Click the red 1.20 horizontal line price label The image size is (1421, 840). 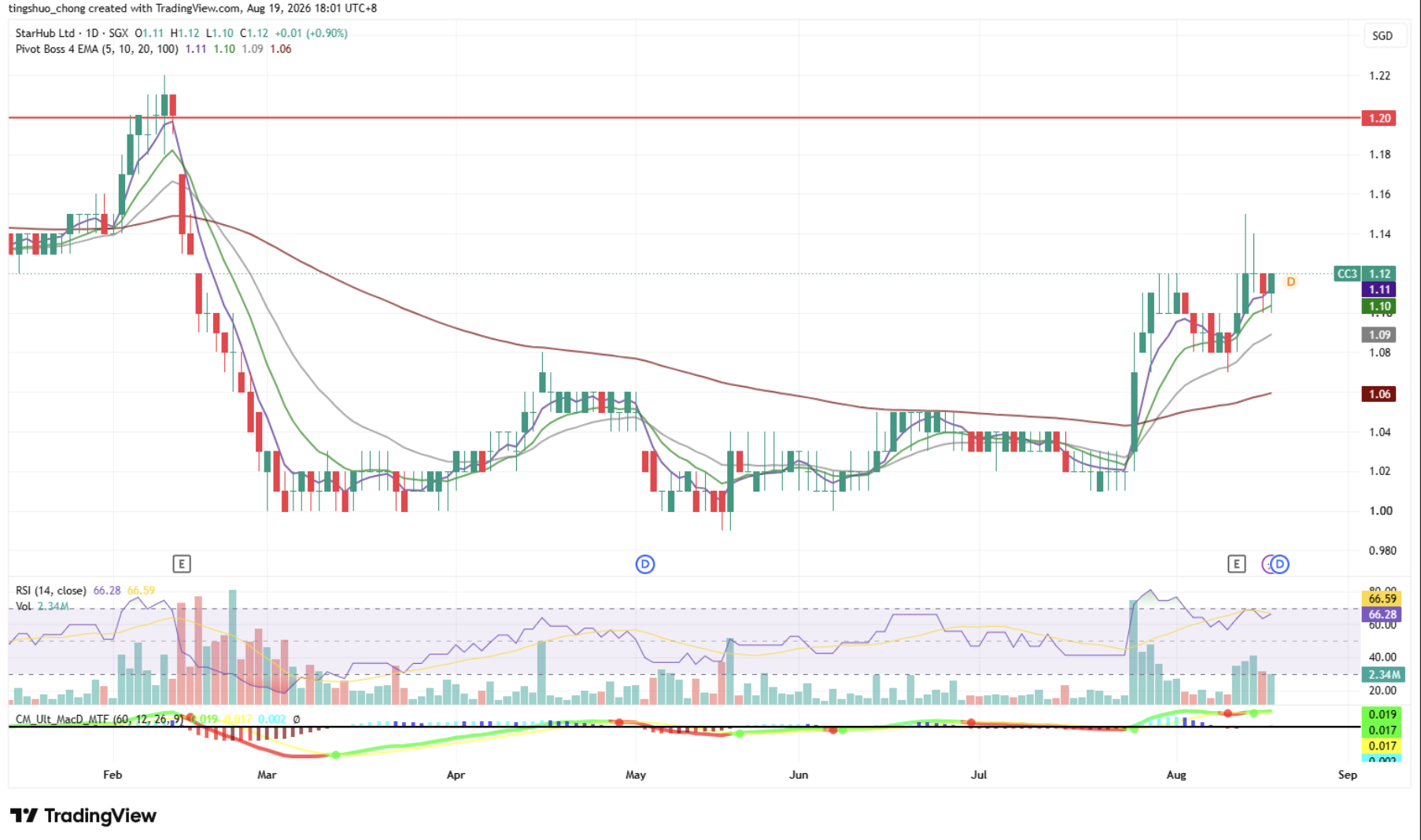pos(1379,118)
